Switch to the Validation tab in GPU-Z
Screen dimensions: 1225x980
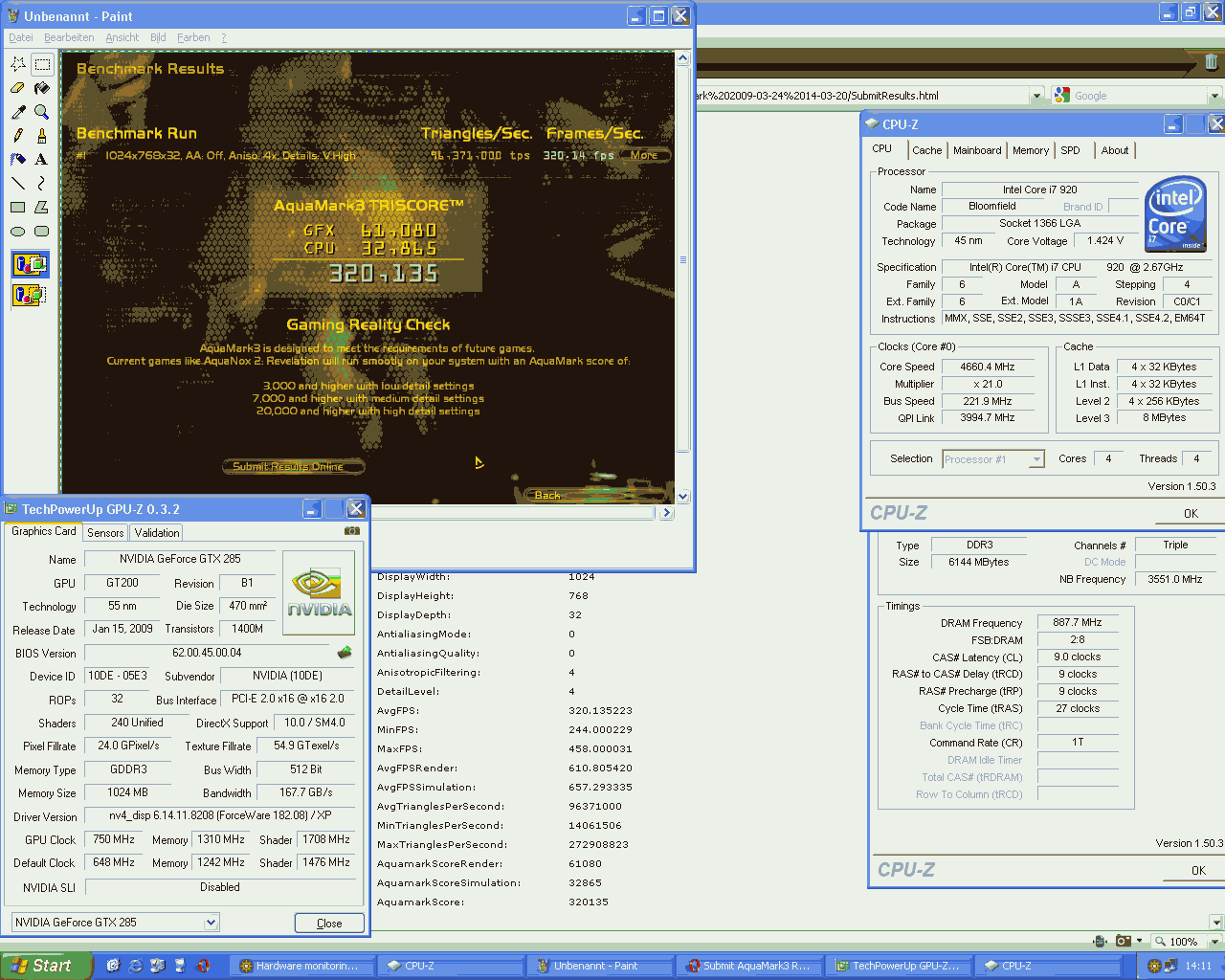(x=157, y=533)
